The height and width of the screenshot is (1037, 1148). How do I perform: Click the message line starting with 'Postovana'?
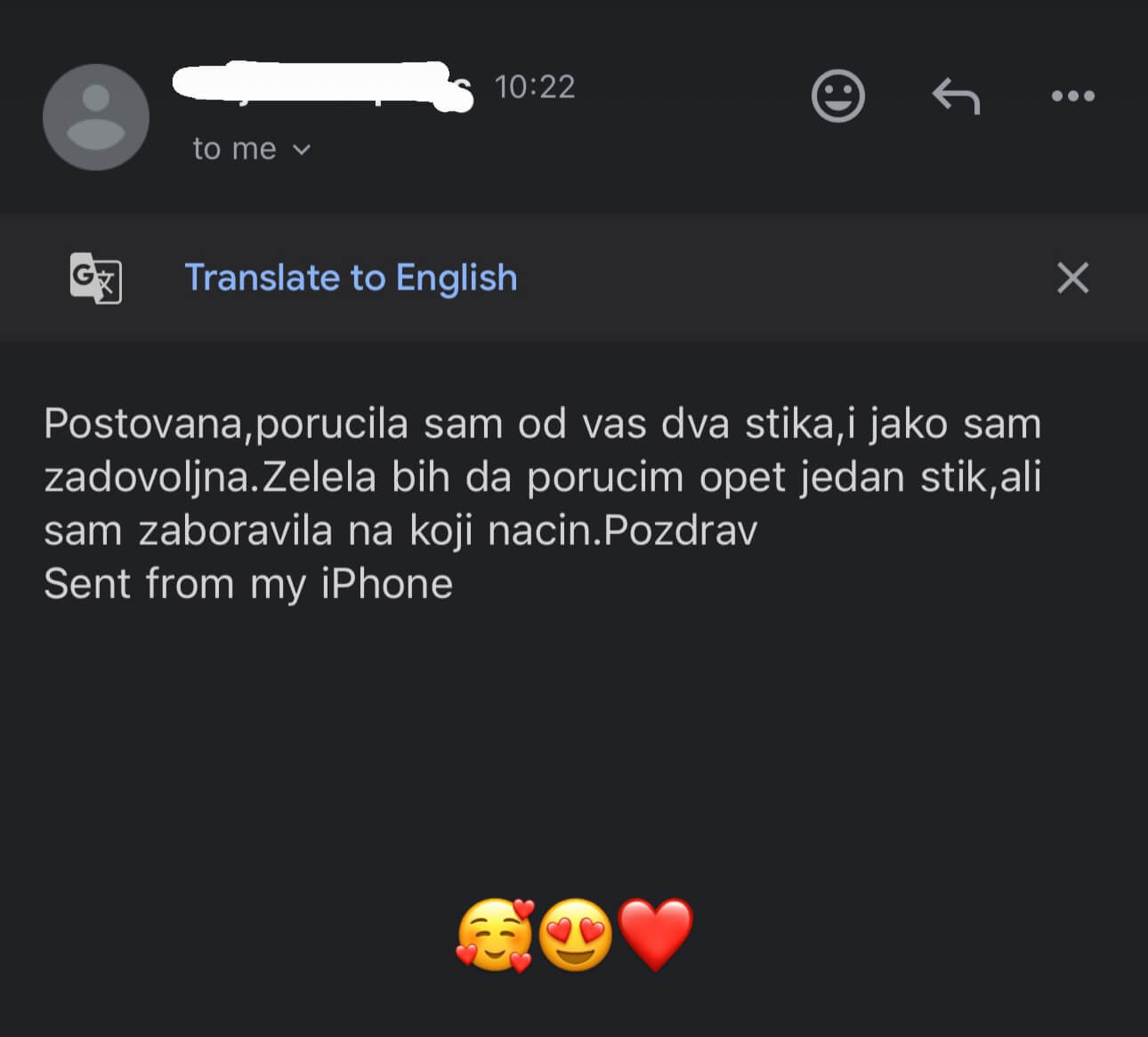(x=541, y=424)
